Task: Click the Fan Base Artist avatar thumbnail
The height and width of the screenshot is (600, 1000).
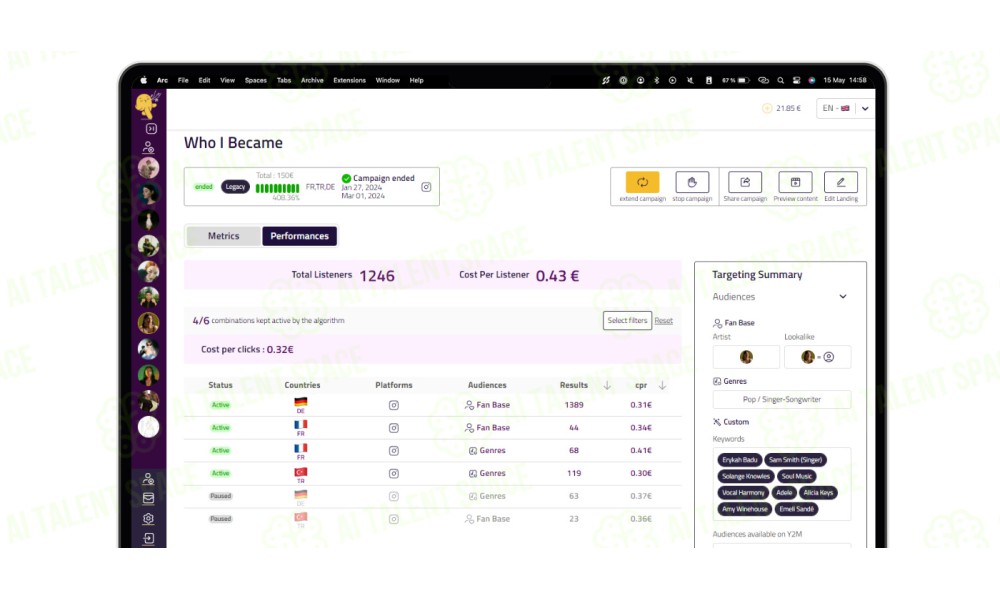Action: 746,357
